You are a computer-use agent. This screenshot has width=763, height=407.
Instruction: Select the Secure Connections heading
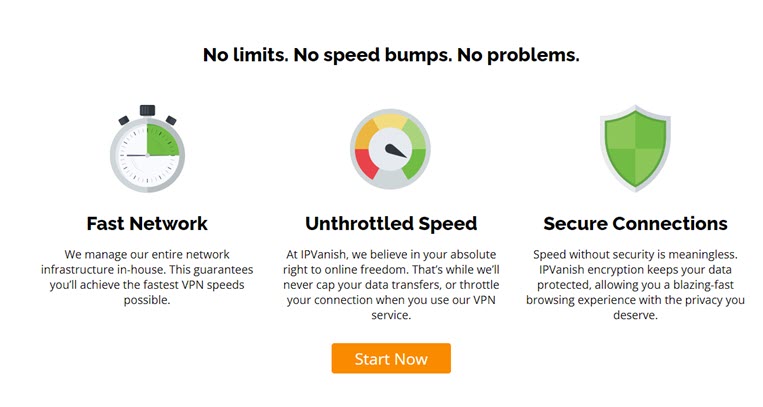(636, 223)
